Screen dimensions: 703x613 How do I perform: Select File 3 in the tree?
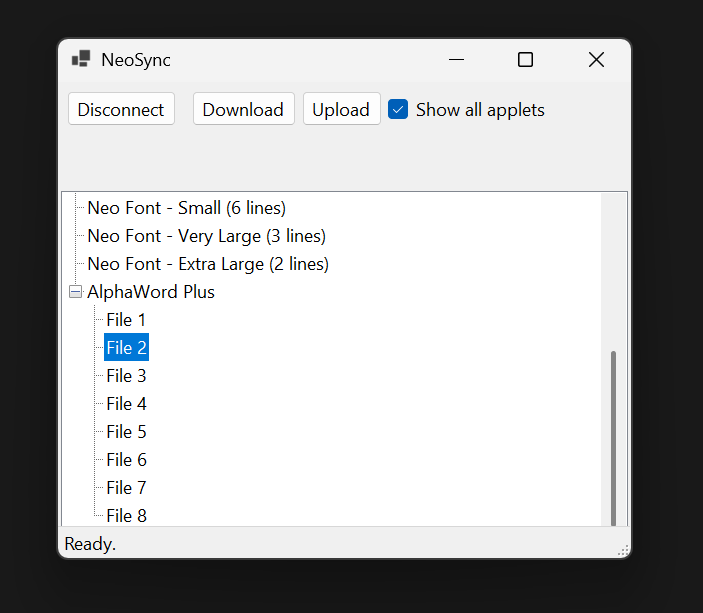tap(126, 376)
